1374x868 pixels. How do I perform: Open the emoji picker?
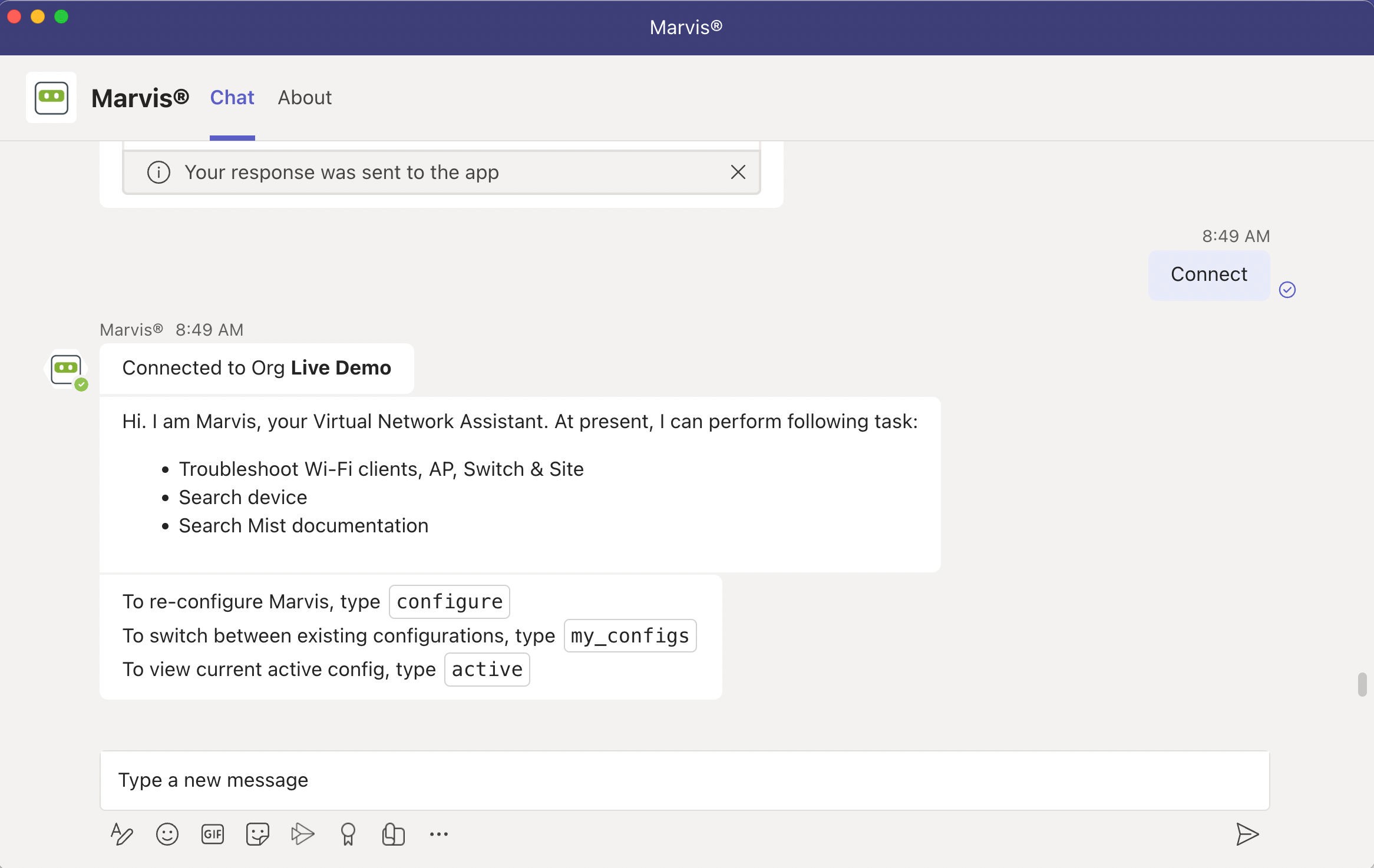coord(167,834)
